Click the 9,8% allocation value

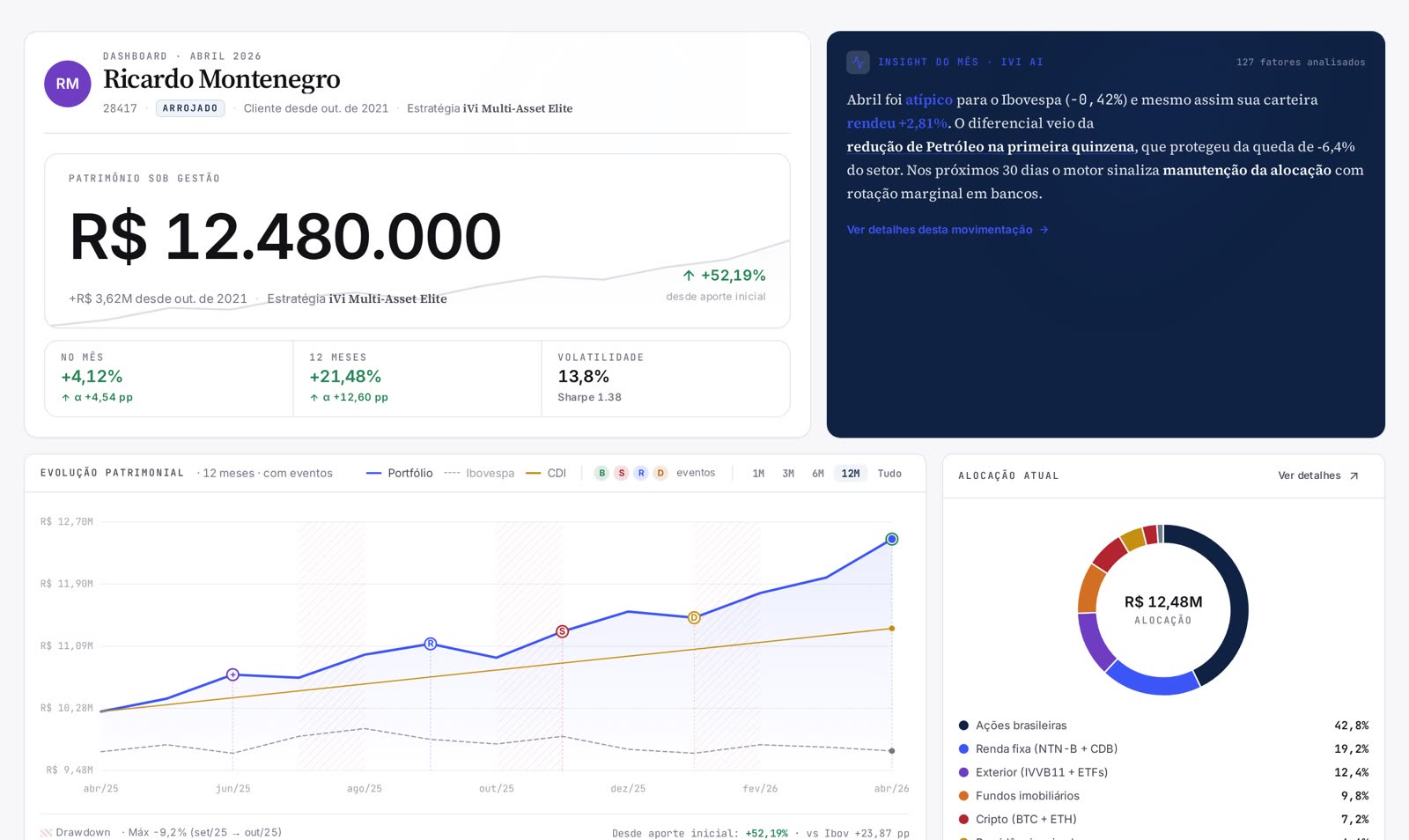coord(1354,796)
